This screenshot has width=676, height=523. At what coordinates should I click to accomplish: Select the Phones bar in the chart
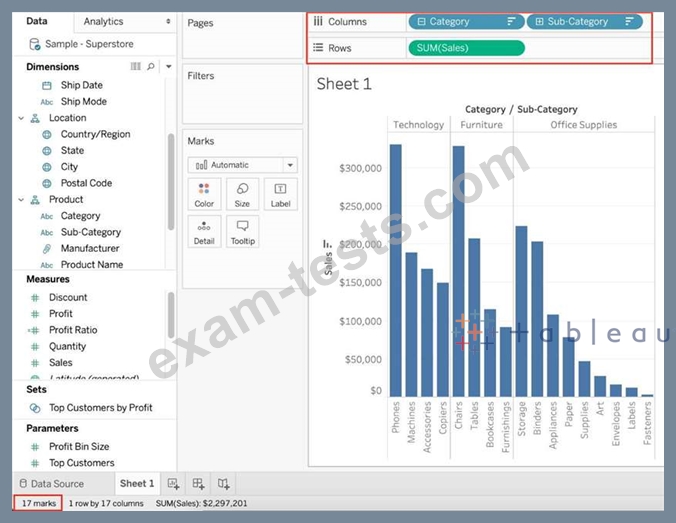coord(396,270)
